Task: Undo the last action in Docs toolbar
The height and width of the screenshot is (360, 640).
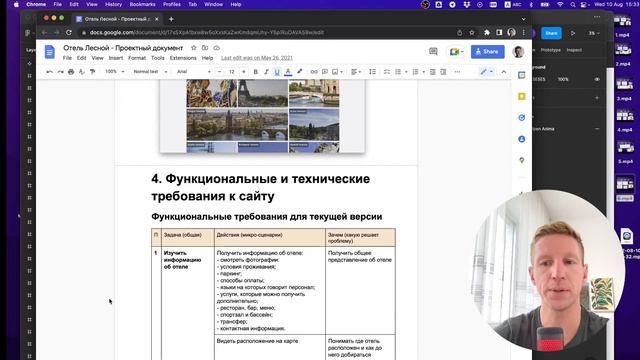Action: coord(49,72)
